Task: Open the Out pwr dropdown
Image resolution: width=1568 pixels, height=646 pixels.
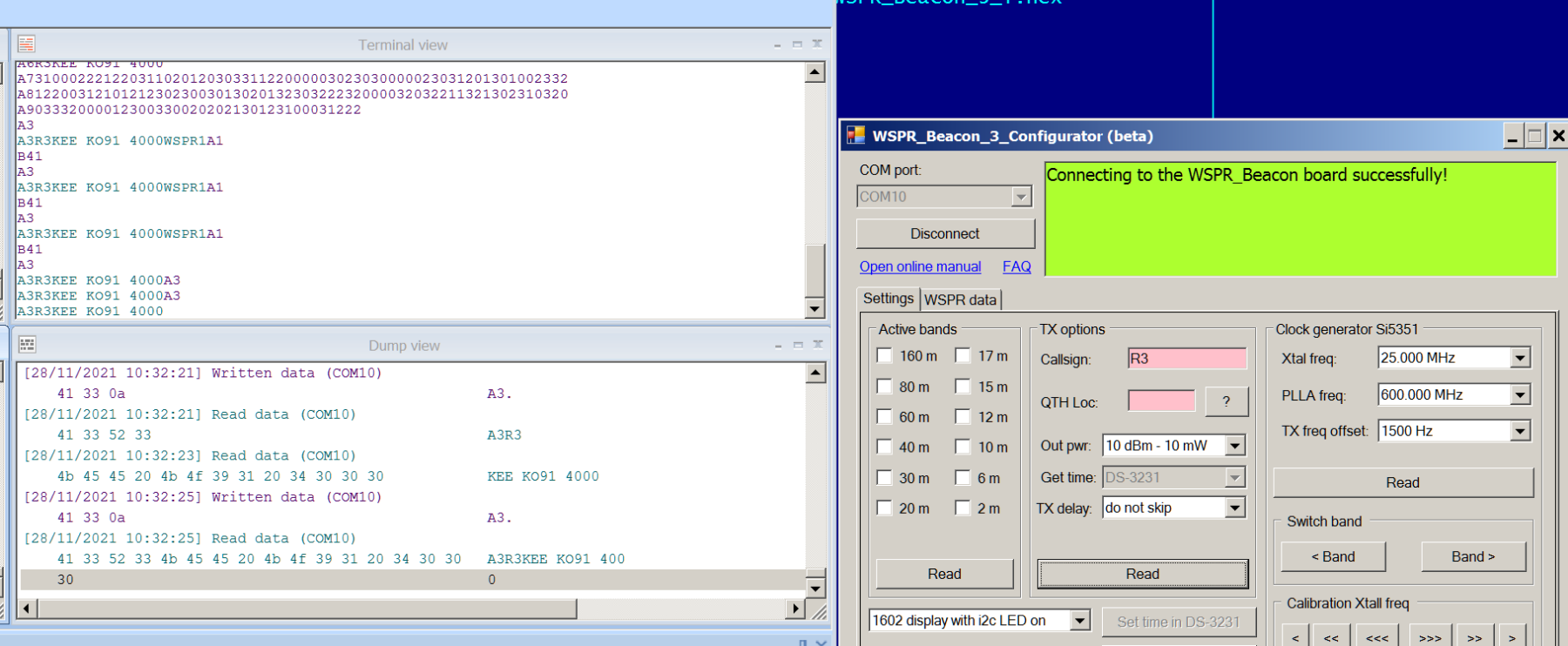Action: (1235, 446)
